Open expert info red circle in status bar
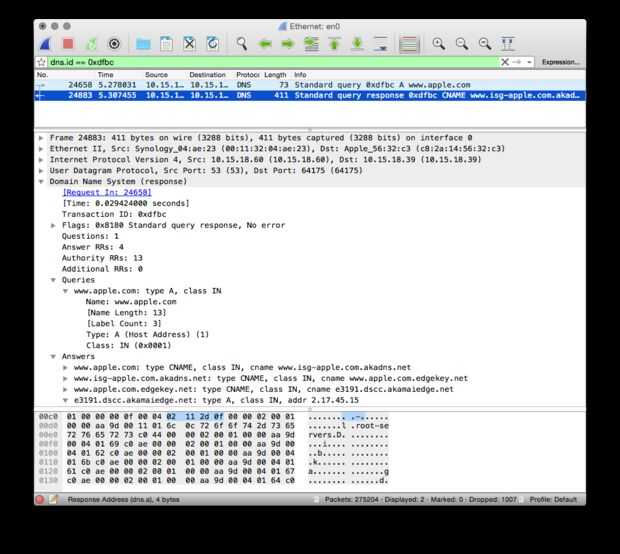620x554 pixels. pyautogui.click(x=40, y=499)
